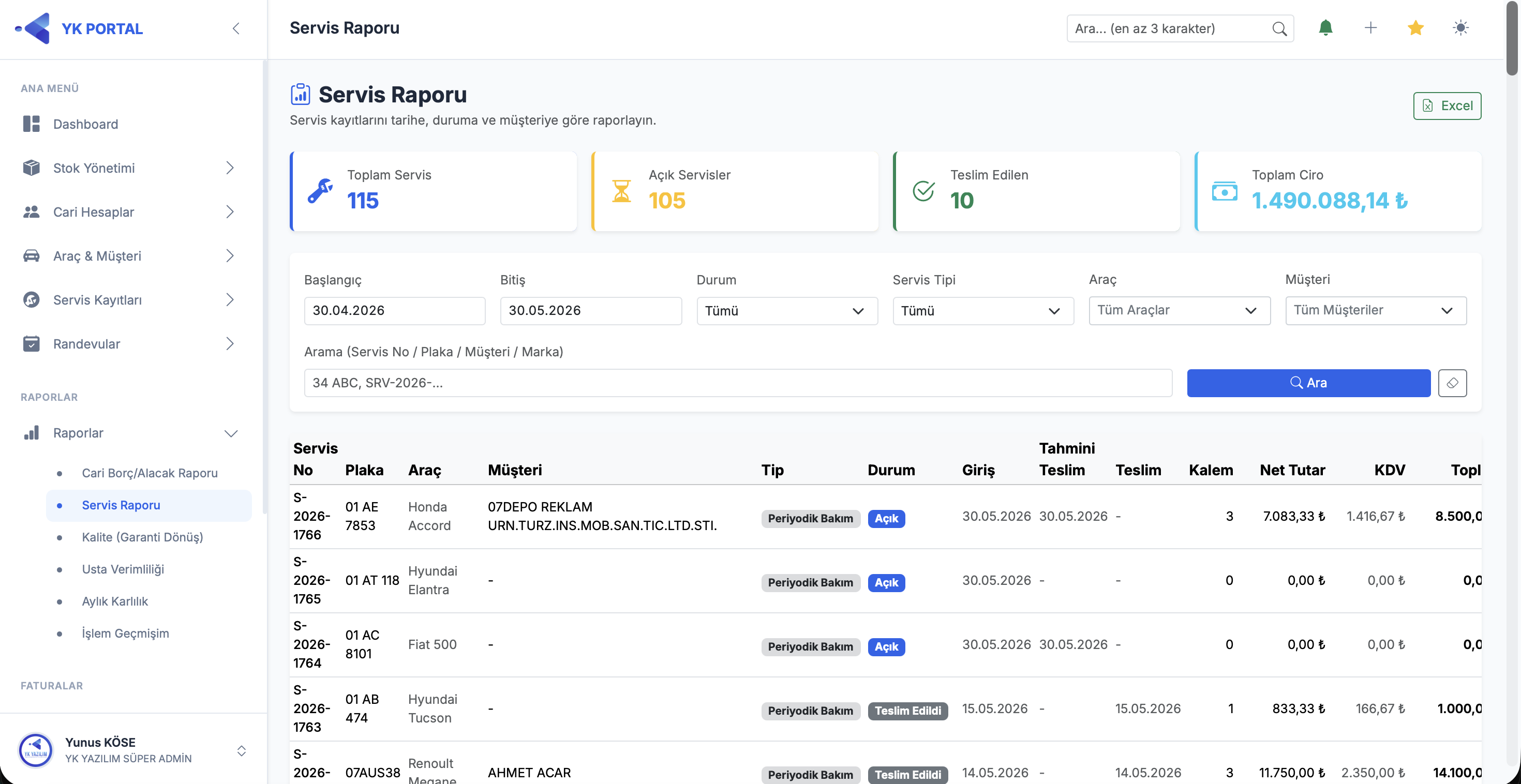
Task: Clear filters with eraser icon button
Action: 1452,383
